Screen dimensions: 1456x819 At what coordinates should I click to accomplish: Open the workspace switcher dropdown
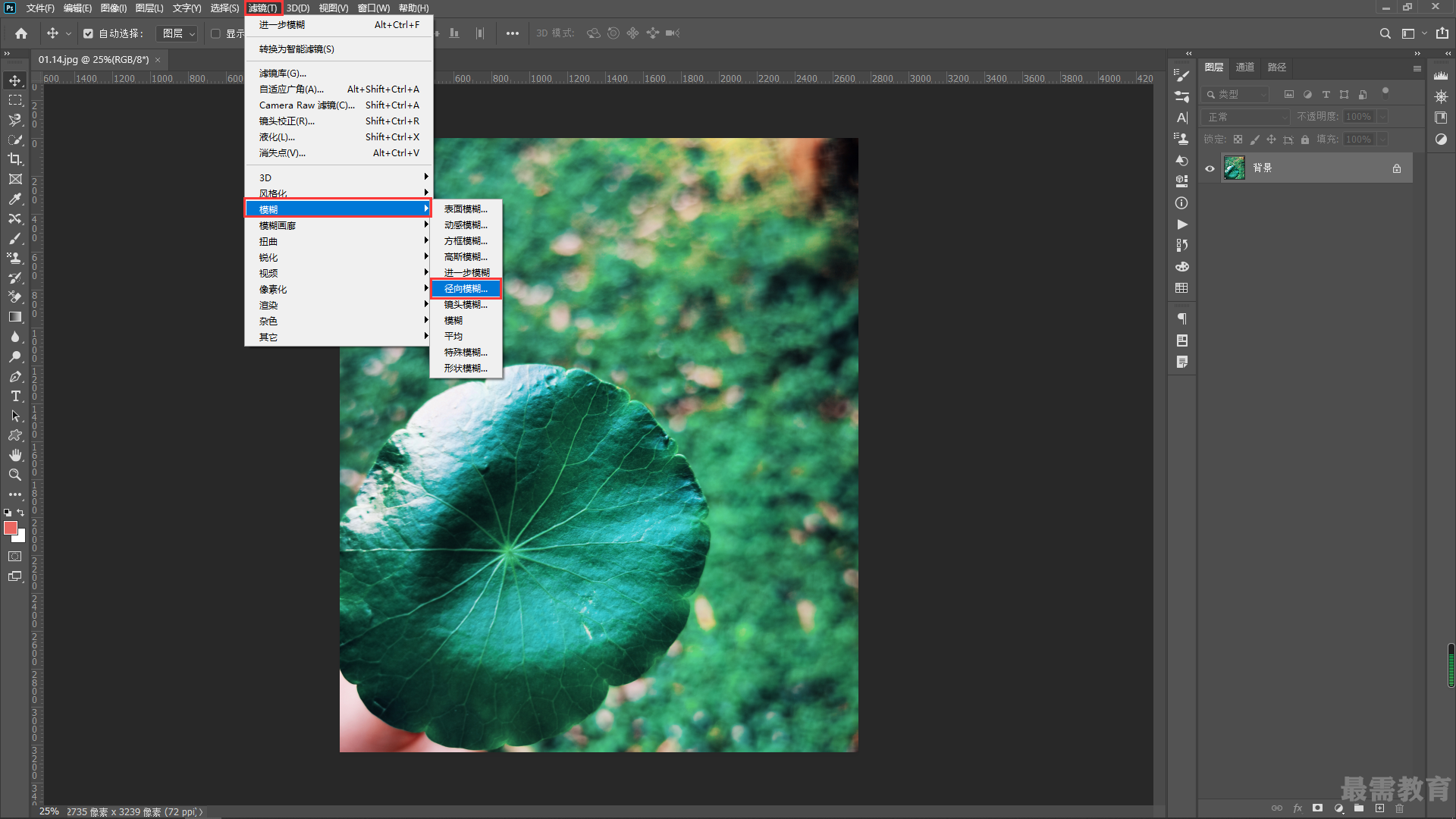point(1414,33)
